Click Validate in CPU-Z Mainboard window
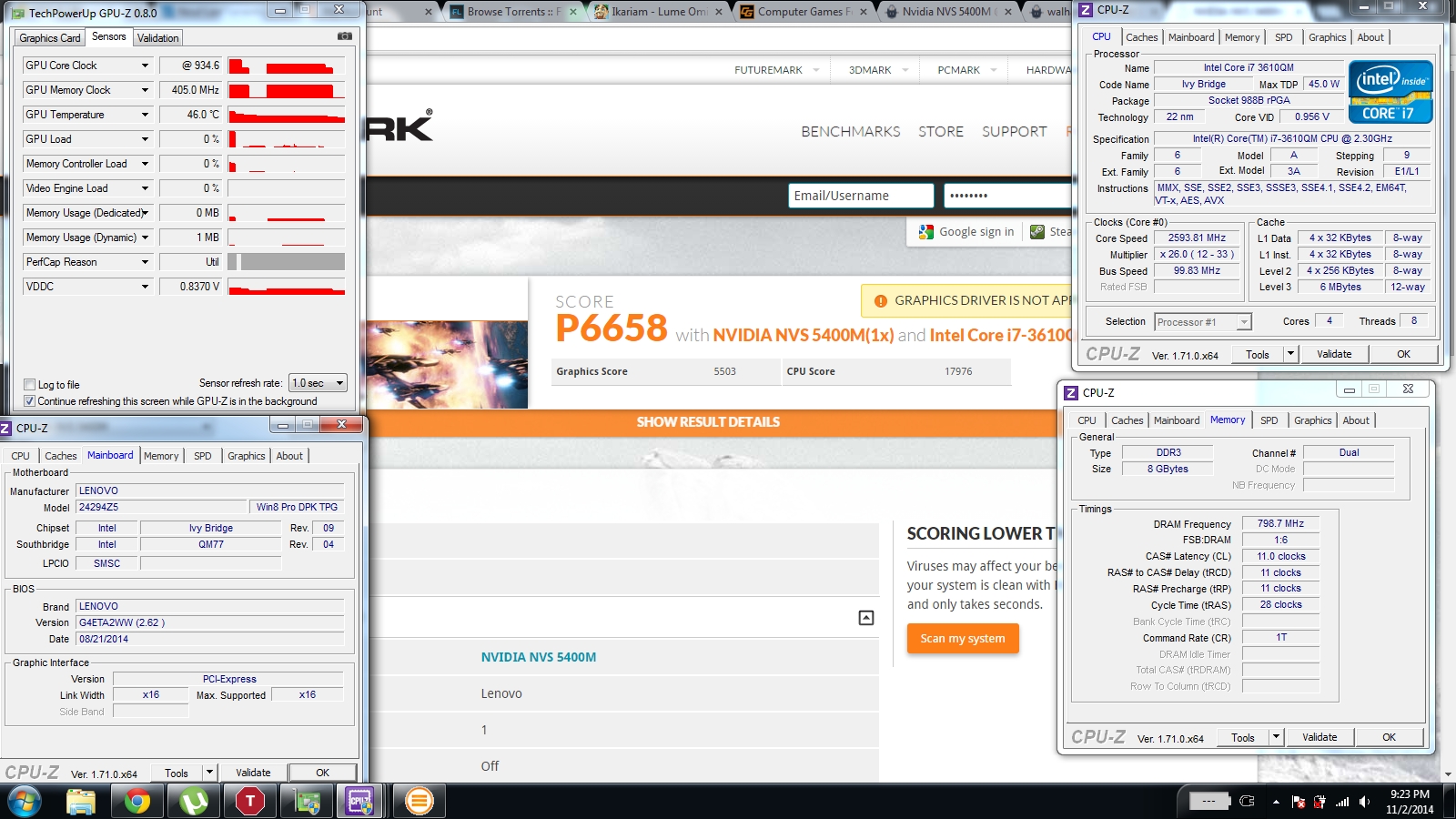The height and width of the screenshot is (819, 1456). 253,773
